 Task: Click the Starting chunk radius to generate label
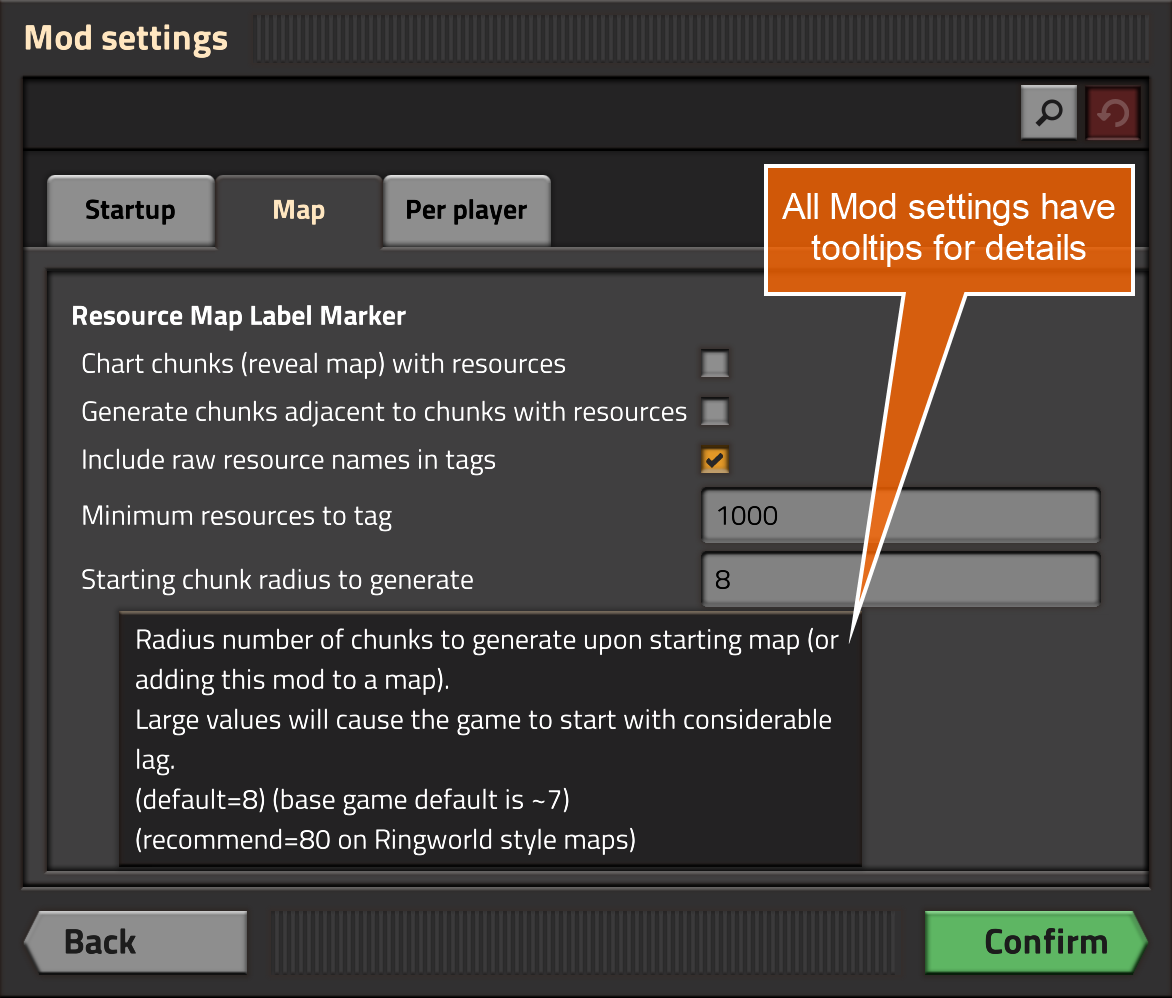point(277,580)
